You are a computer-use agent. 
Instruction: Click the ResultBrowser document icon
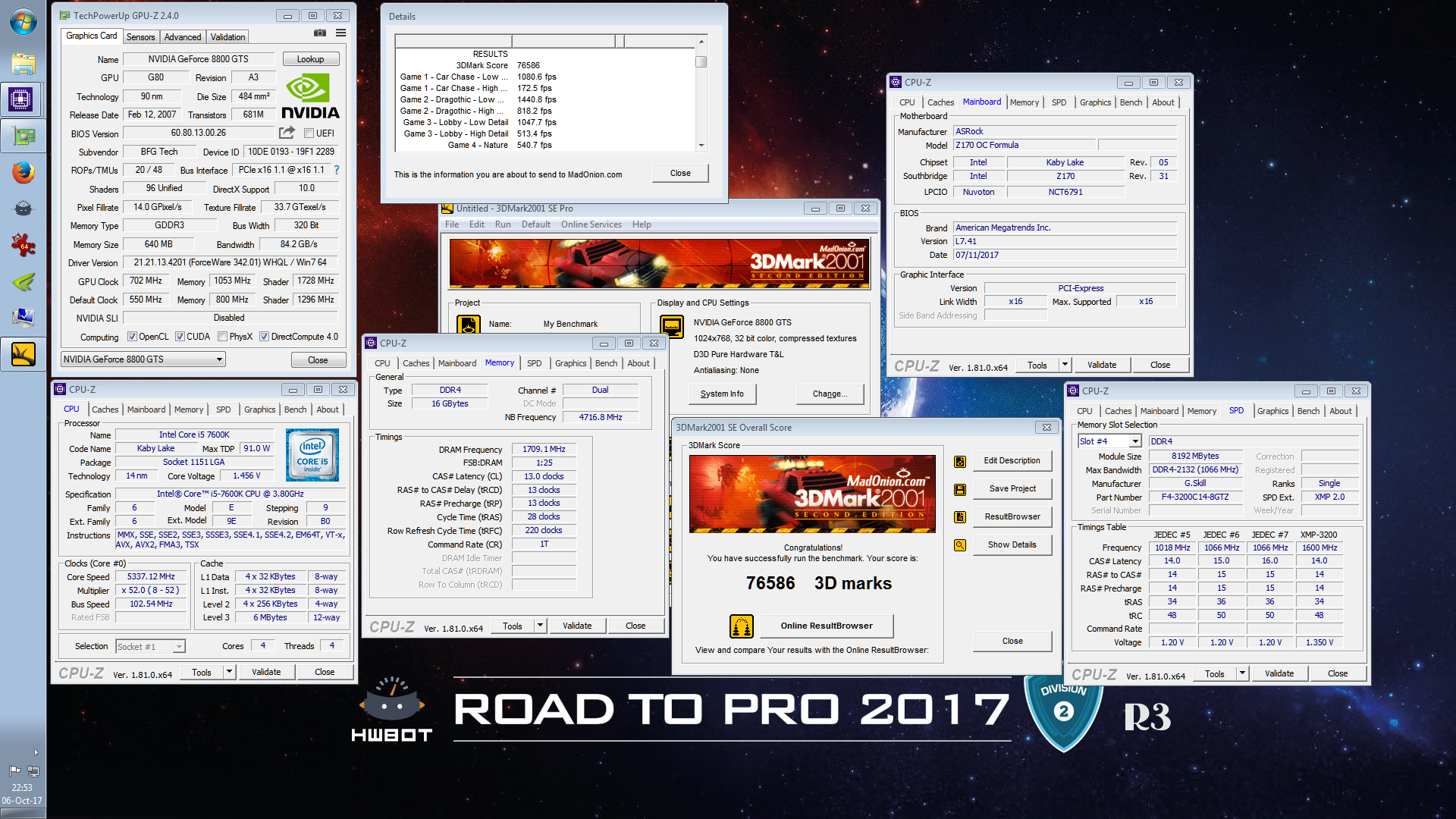point(960,517)
